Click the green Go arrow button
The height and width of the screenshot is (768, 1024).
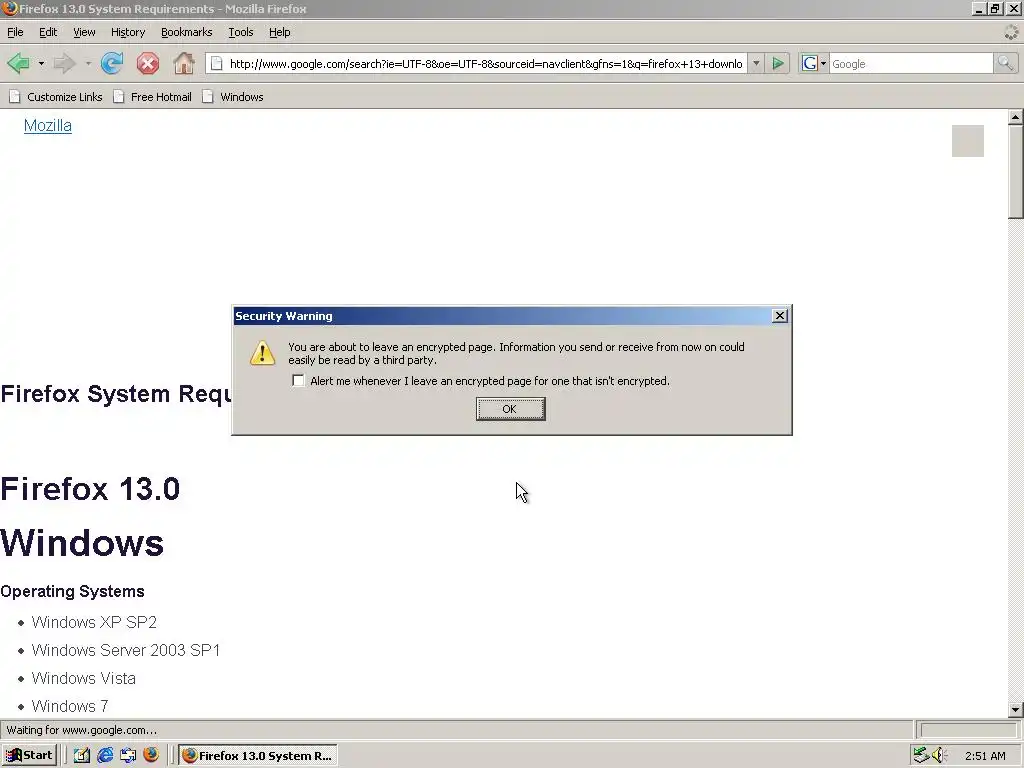click(778, 63)
